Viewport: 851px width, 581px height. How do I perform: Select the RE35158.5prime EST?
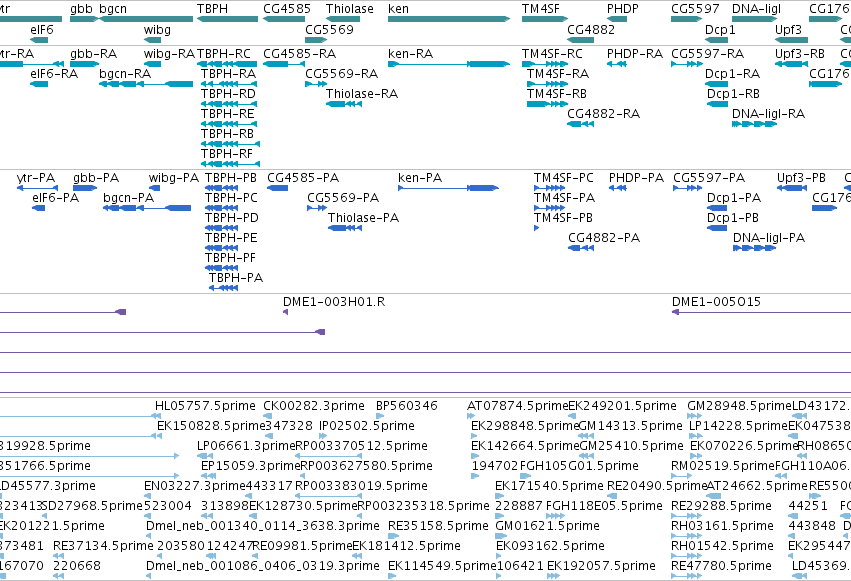[x=392, y=536]
